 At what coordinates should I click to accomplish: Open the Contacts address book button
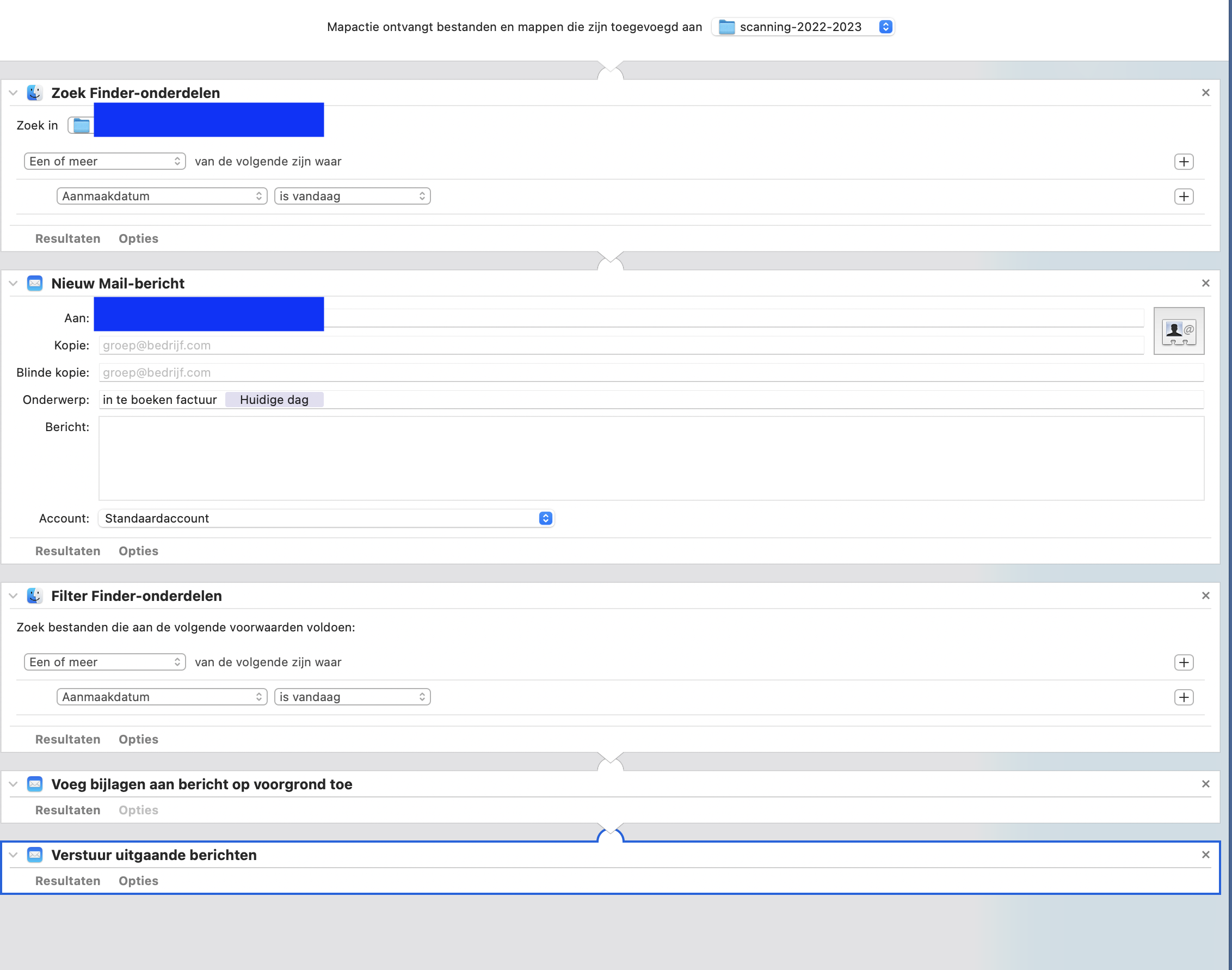1179,331
